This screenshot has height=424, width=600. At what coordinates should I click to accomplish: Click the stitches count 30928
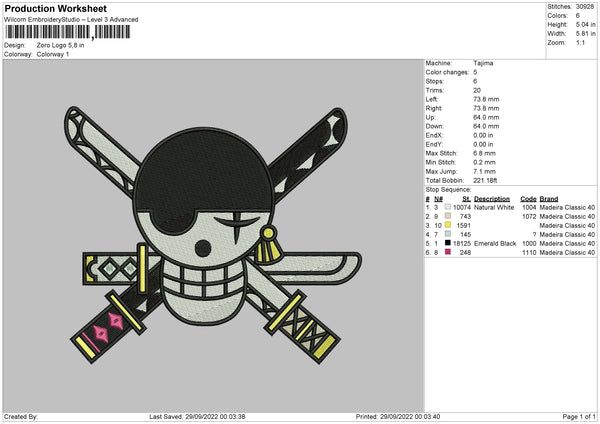click(585, 7)
